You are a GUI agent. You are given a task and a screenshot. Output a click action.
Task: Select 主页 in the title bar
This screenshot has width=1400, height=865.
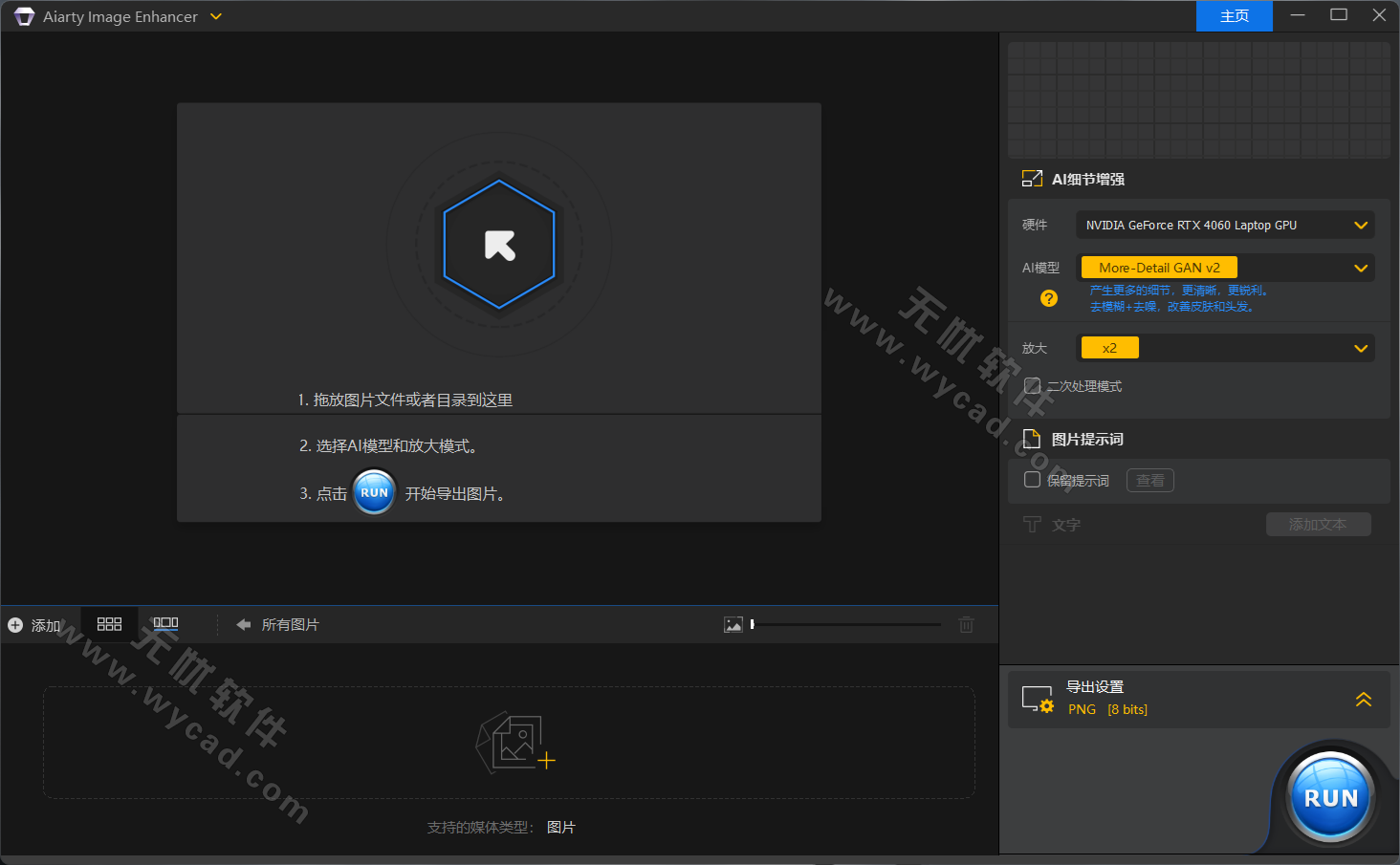coord(1234,15)
